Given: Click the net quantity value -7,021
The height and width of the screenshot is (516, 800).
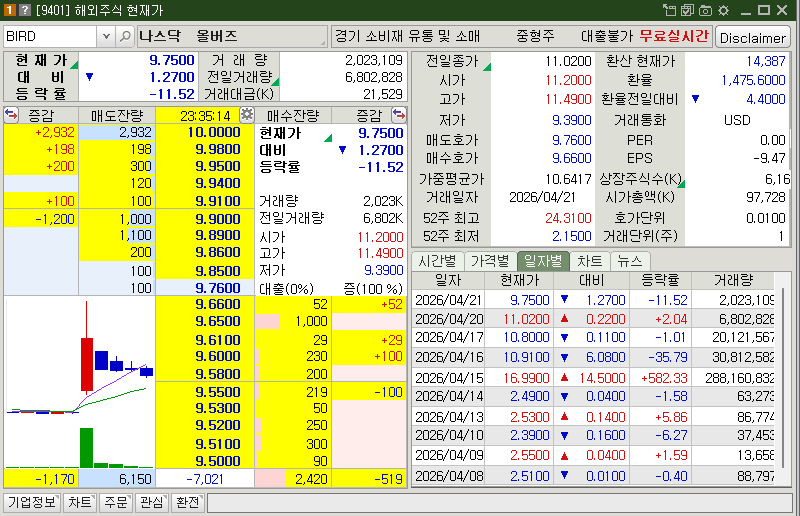Looking at the screenshot, I should [205, 479].
